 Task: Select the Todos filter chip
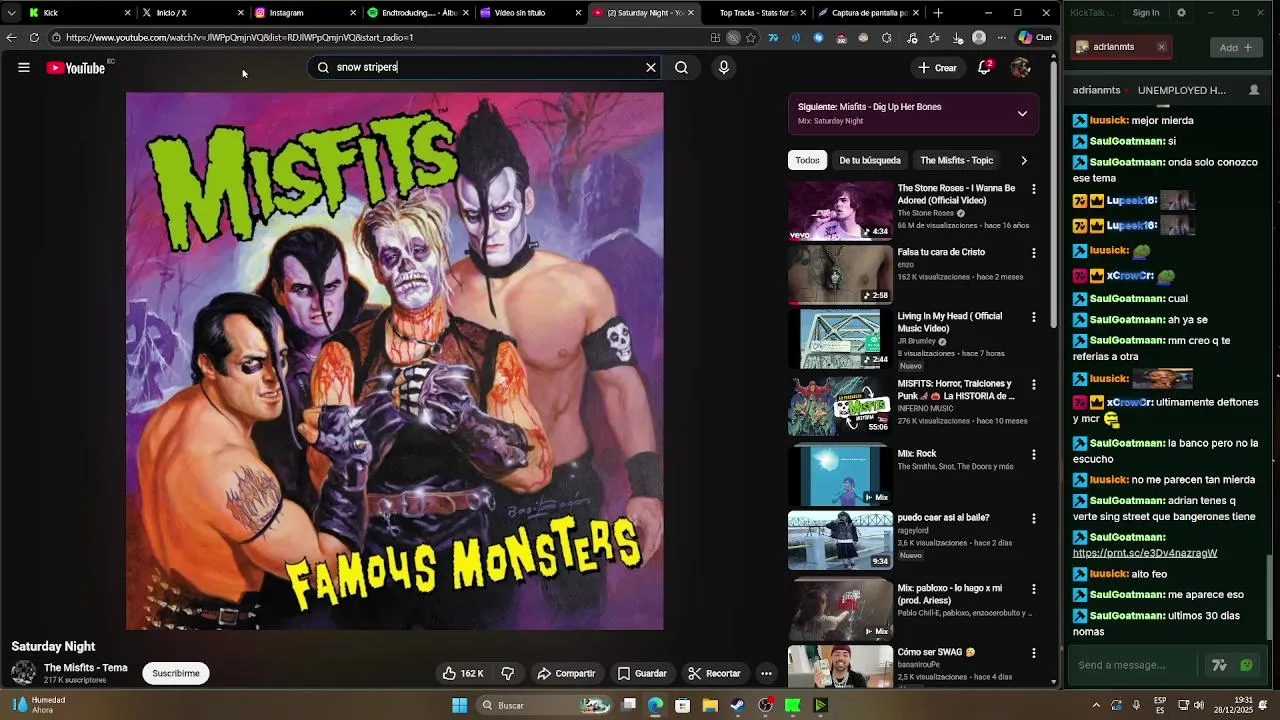pos(807,160)
